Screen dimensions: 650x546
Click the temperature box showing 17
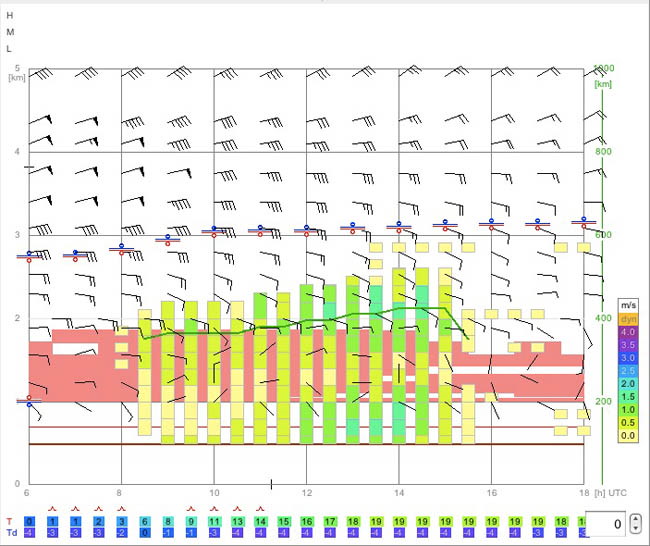pos(330,522)
